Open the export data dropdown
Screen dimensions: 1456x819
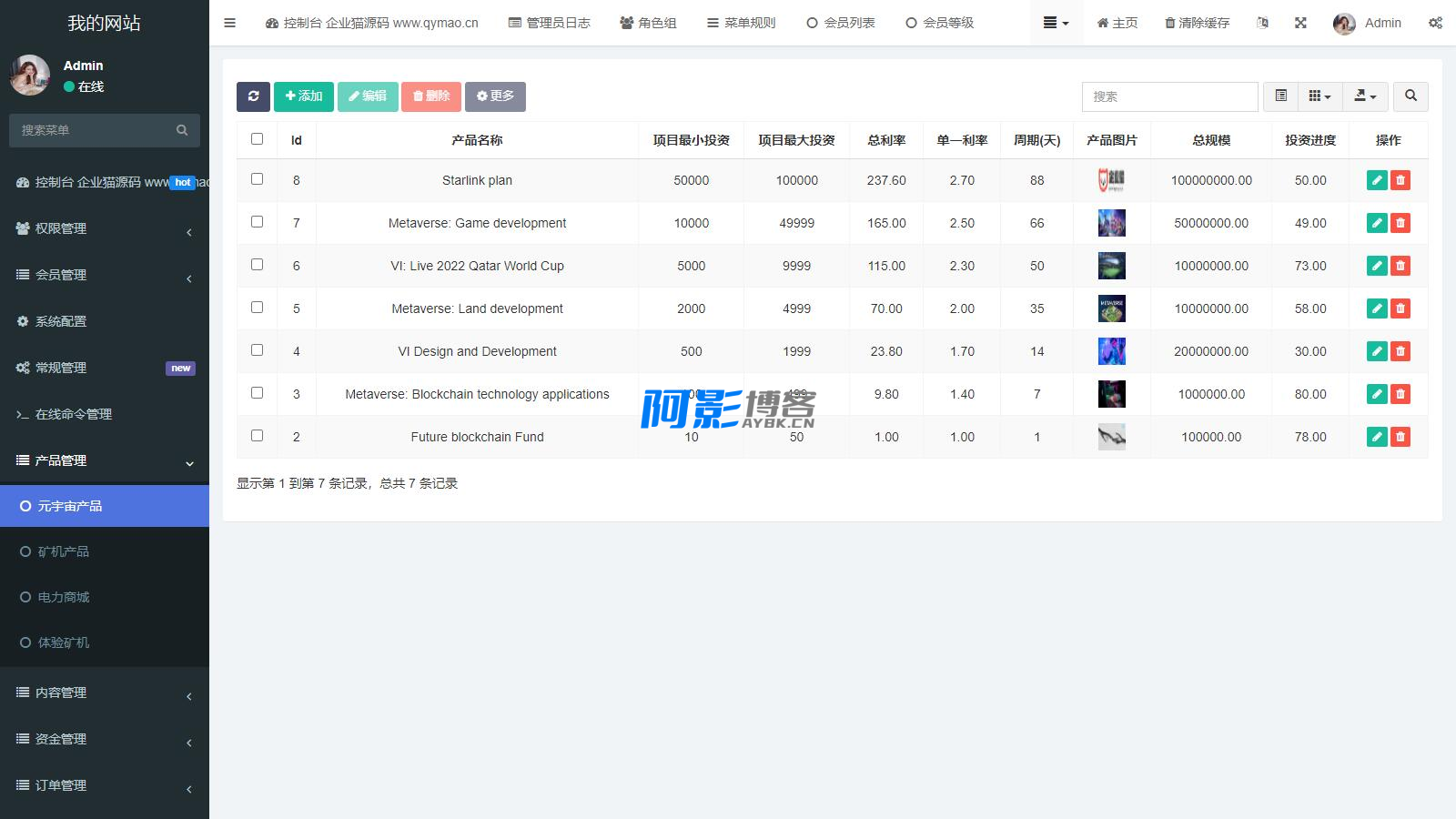(1365, 96)
